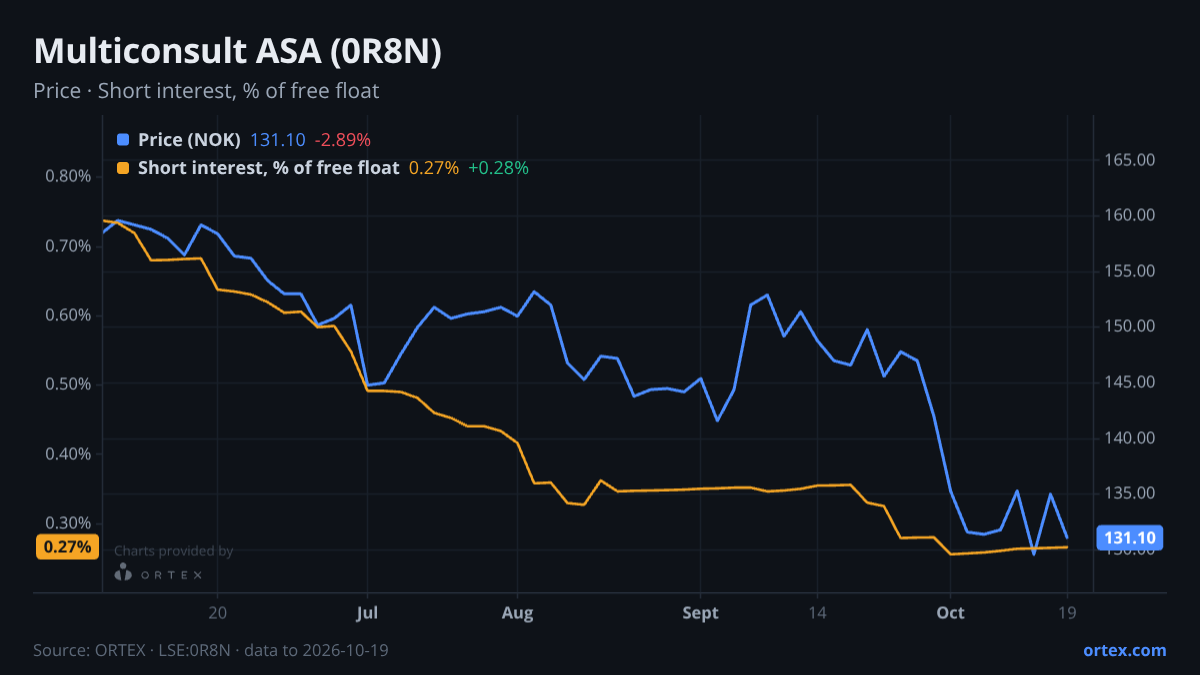Click the Jul x-axis label
Screen dimensions: 1200x675
pos(367,613)
